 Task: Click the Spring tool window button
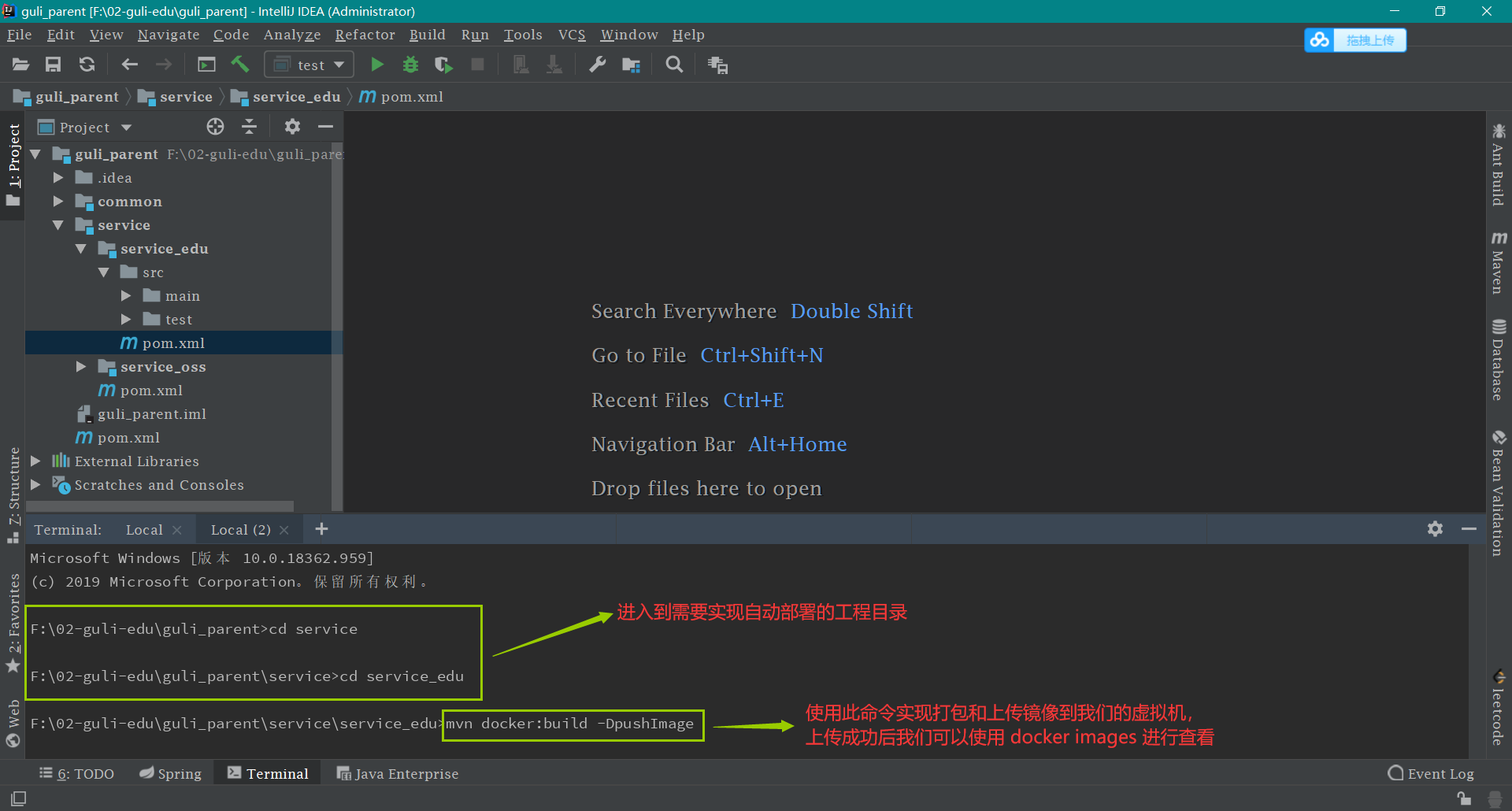click(171, 774)
